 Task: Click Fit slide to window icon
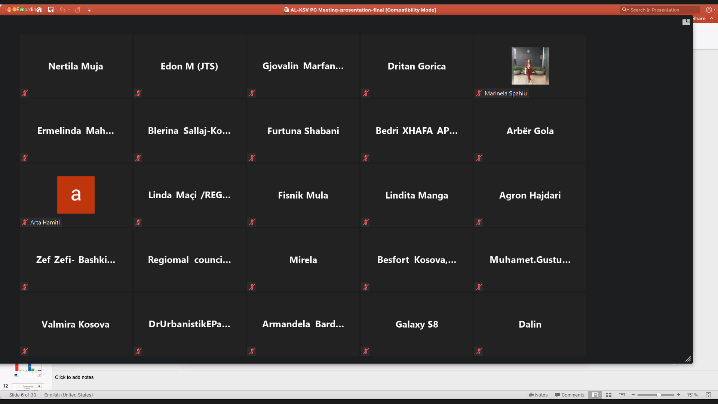[708, 395]
